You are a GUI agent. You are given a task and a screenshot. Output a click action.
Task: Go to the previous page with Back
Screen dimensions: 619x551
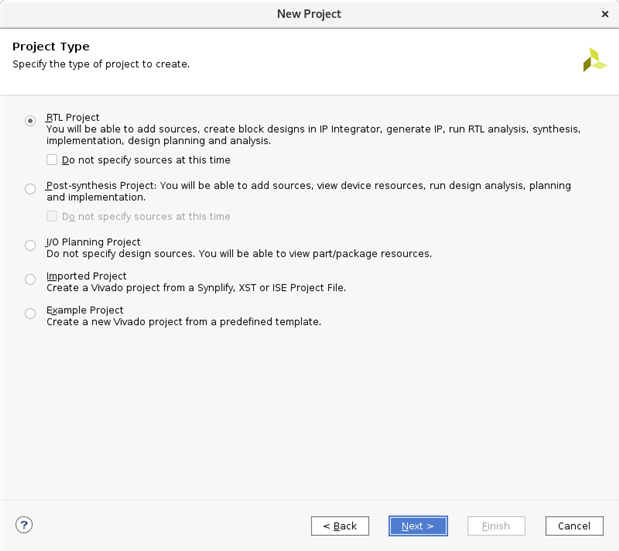tap(340, 526)
